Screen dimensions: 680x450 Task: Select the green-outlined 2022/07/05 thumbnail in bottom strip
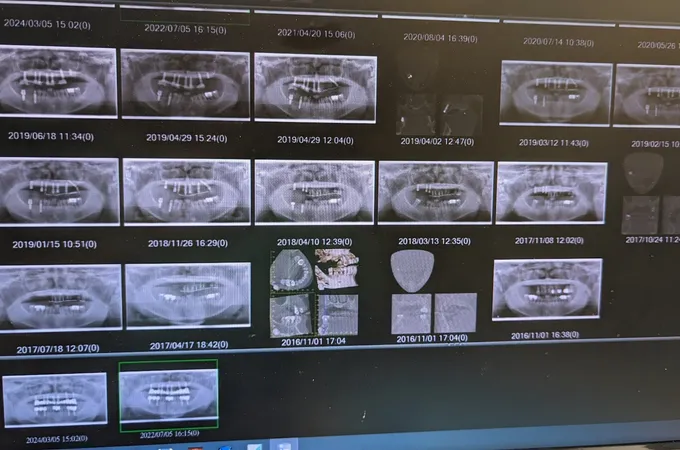167,396
